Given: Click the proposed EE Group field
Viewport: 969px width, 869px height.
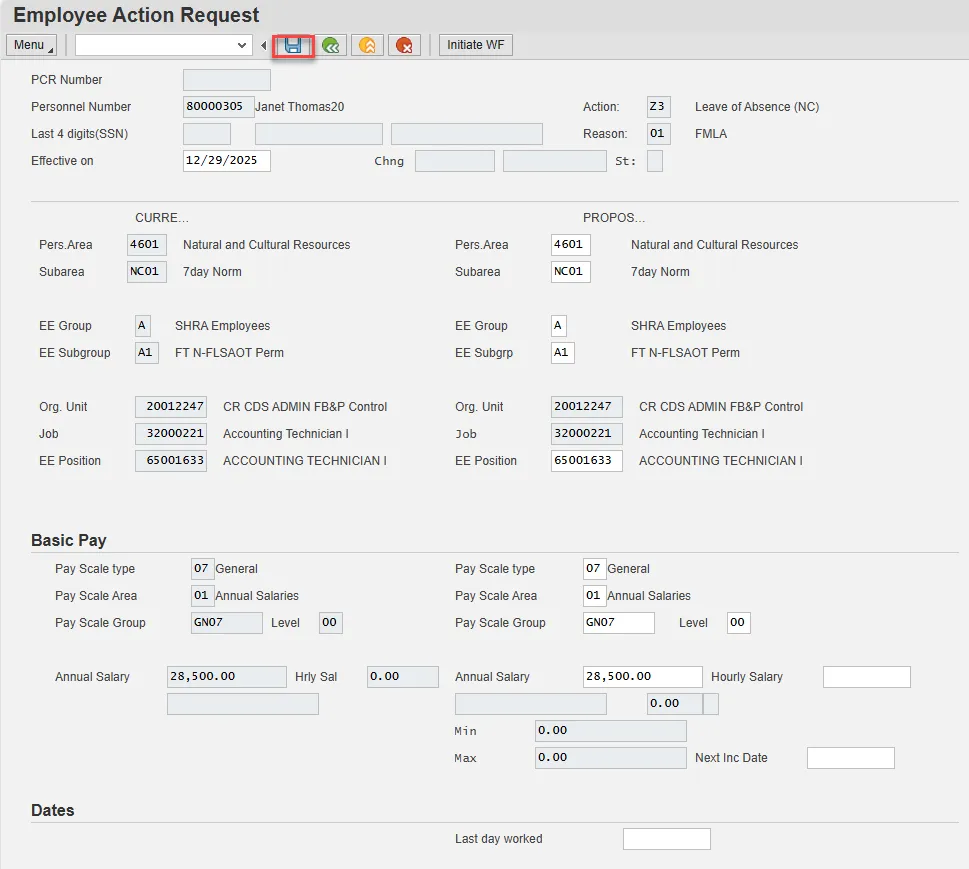Looking at the screenshot, I should point(558,326).
